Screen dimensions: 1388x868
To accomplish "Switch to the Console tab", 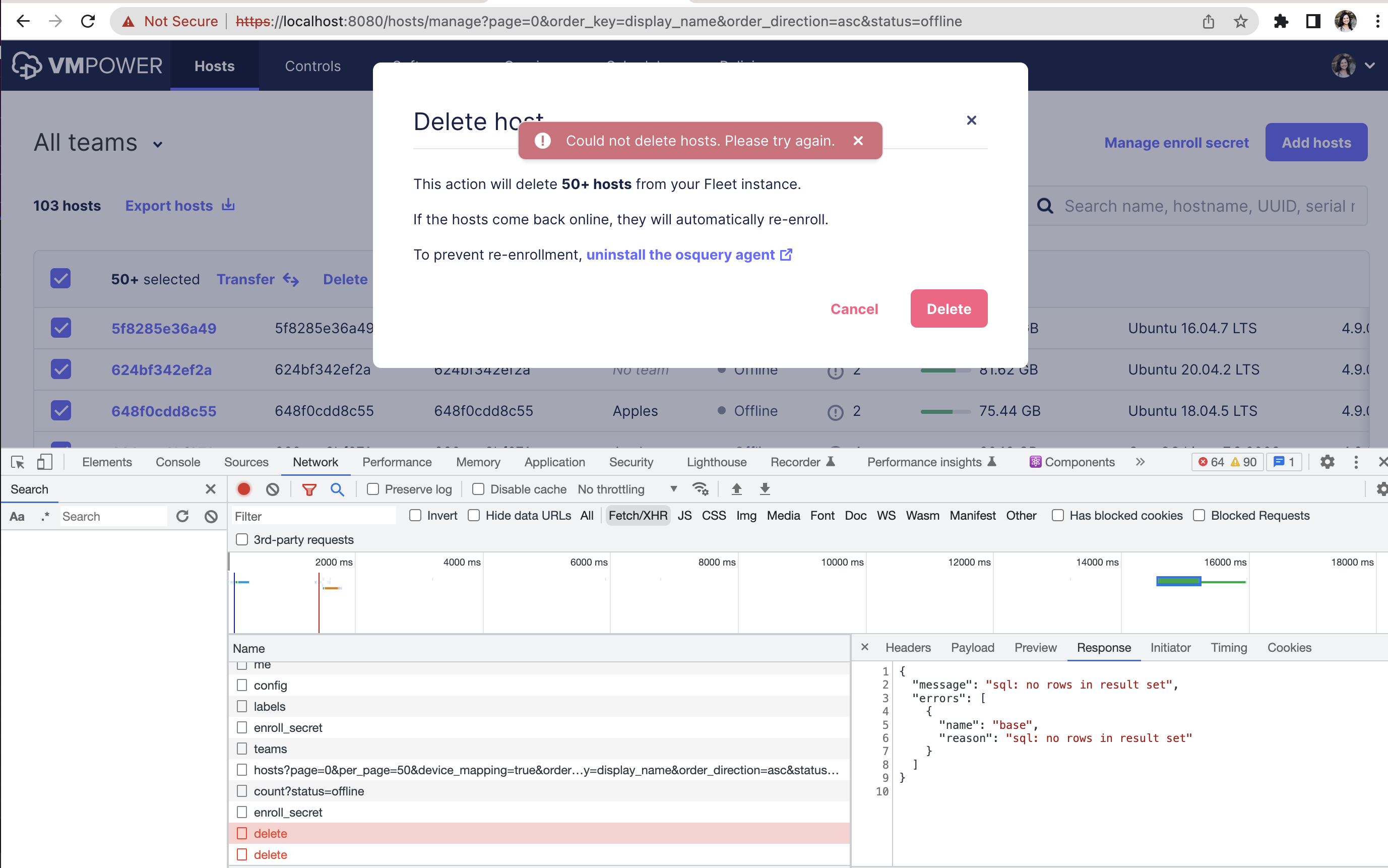I will [x=177, y=462].
